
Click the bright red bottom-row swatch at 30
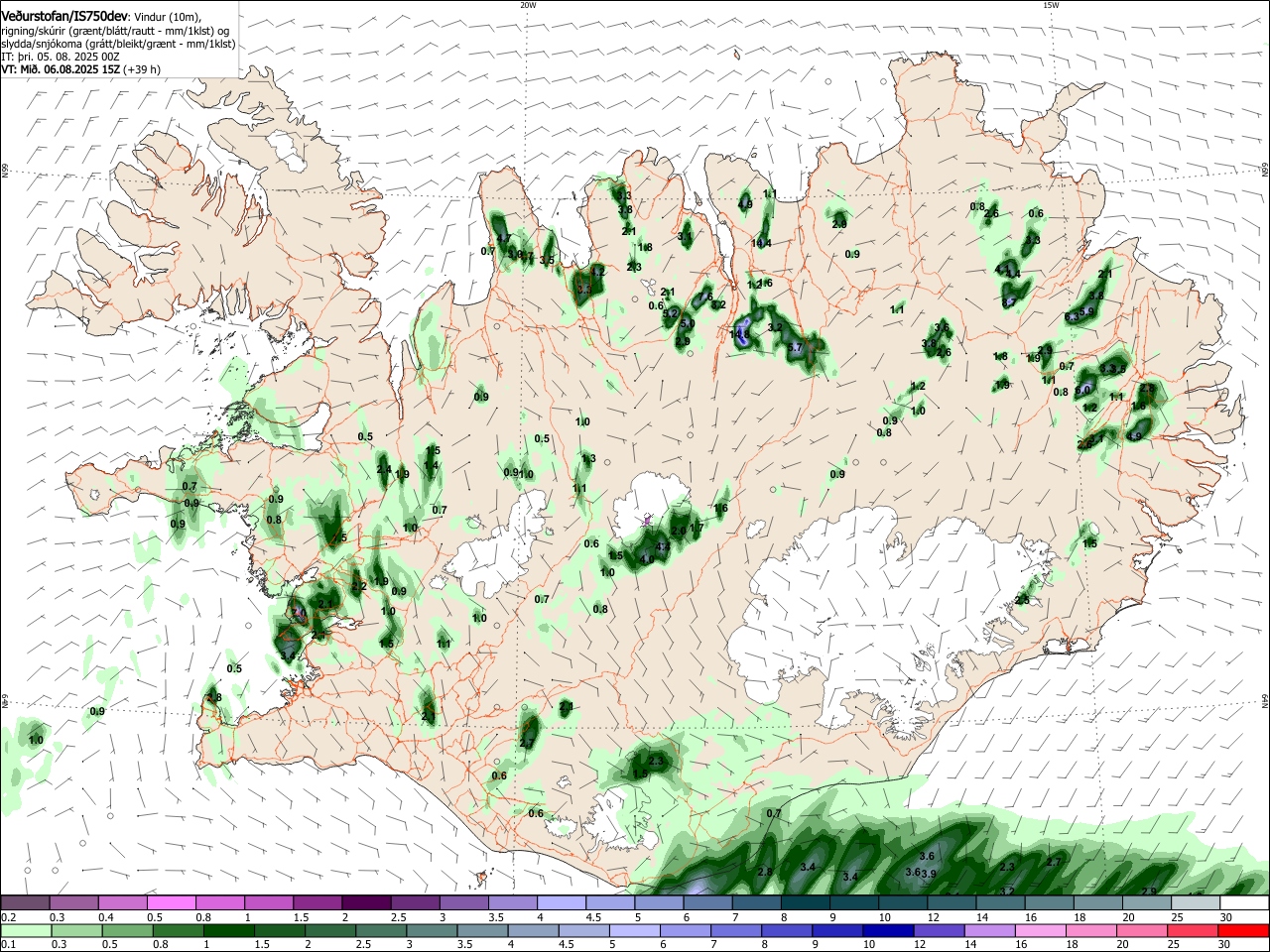click(x=1244, y=930)
